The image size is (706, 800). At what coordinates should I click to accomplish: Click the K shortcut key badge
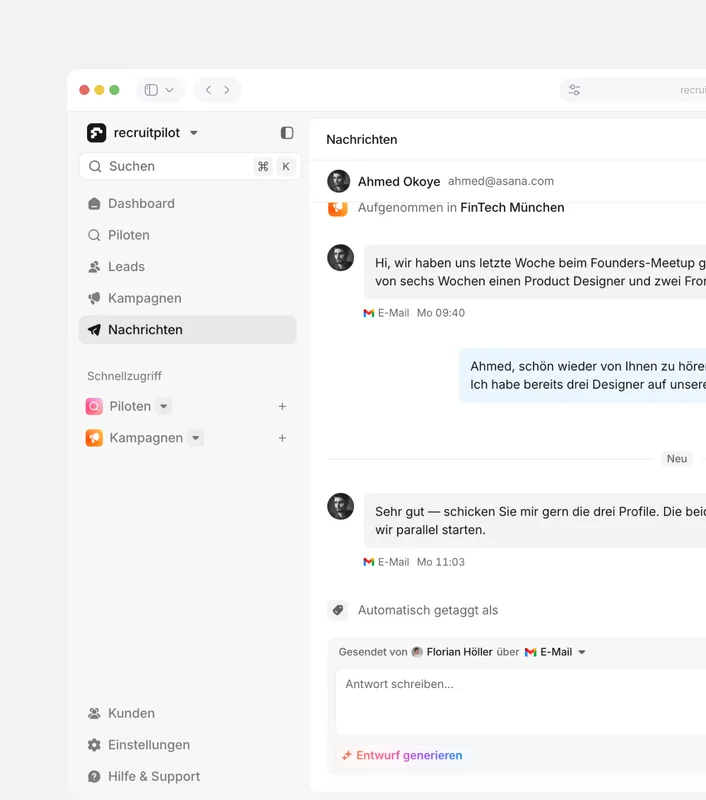coord(286,166)
